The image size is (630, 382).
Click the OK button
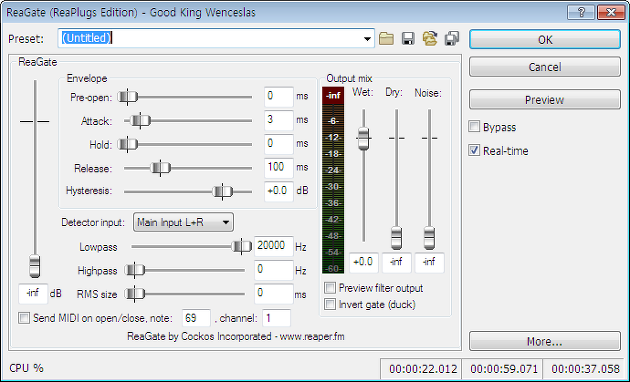point(545,40)
